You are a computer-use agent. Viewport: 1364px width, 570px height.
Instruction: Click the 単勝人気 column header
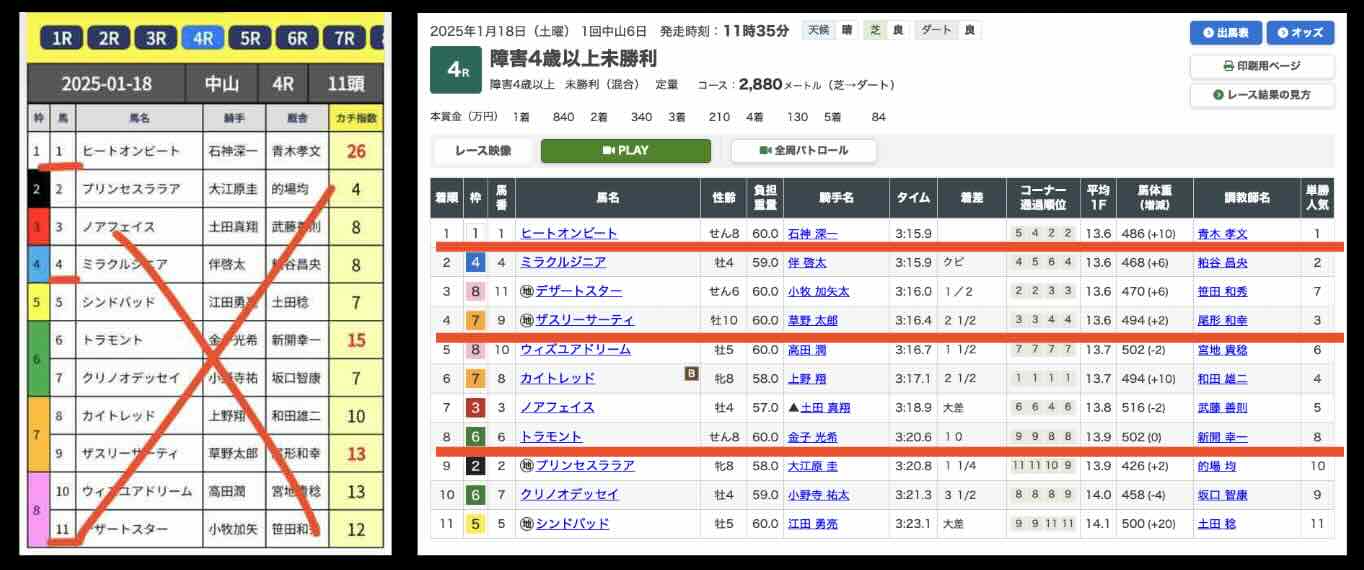tap(1316, 198)
